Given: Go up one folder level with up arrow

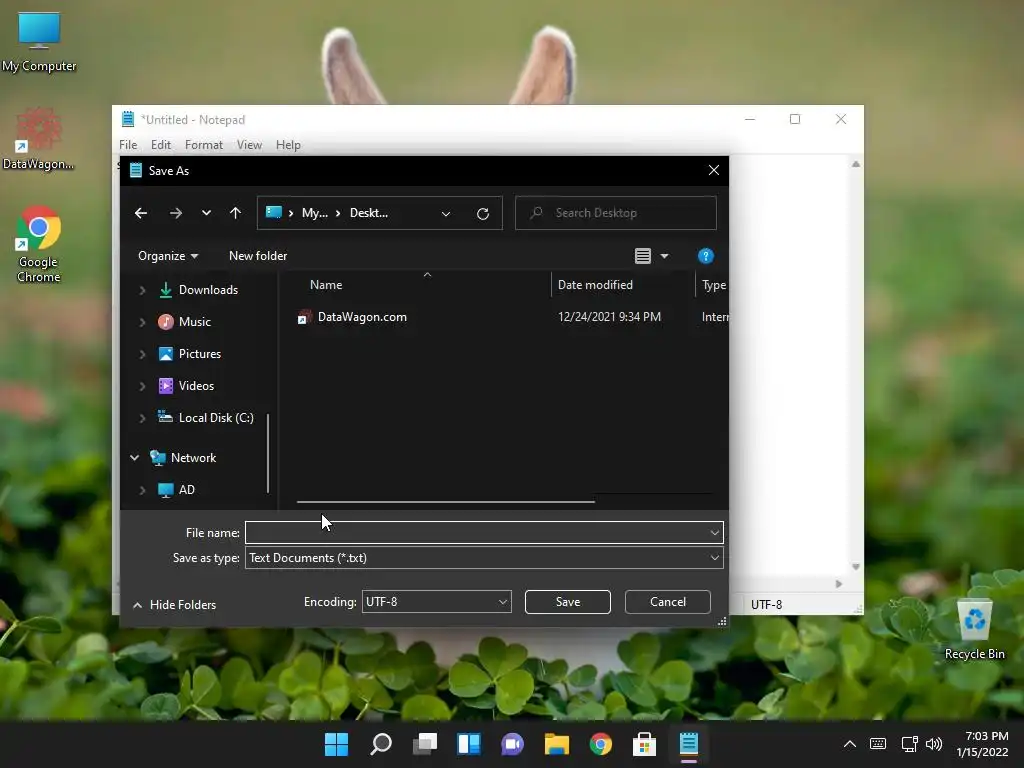Looking at the screenshot, I should click(236, 213).
